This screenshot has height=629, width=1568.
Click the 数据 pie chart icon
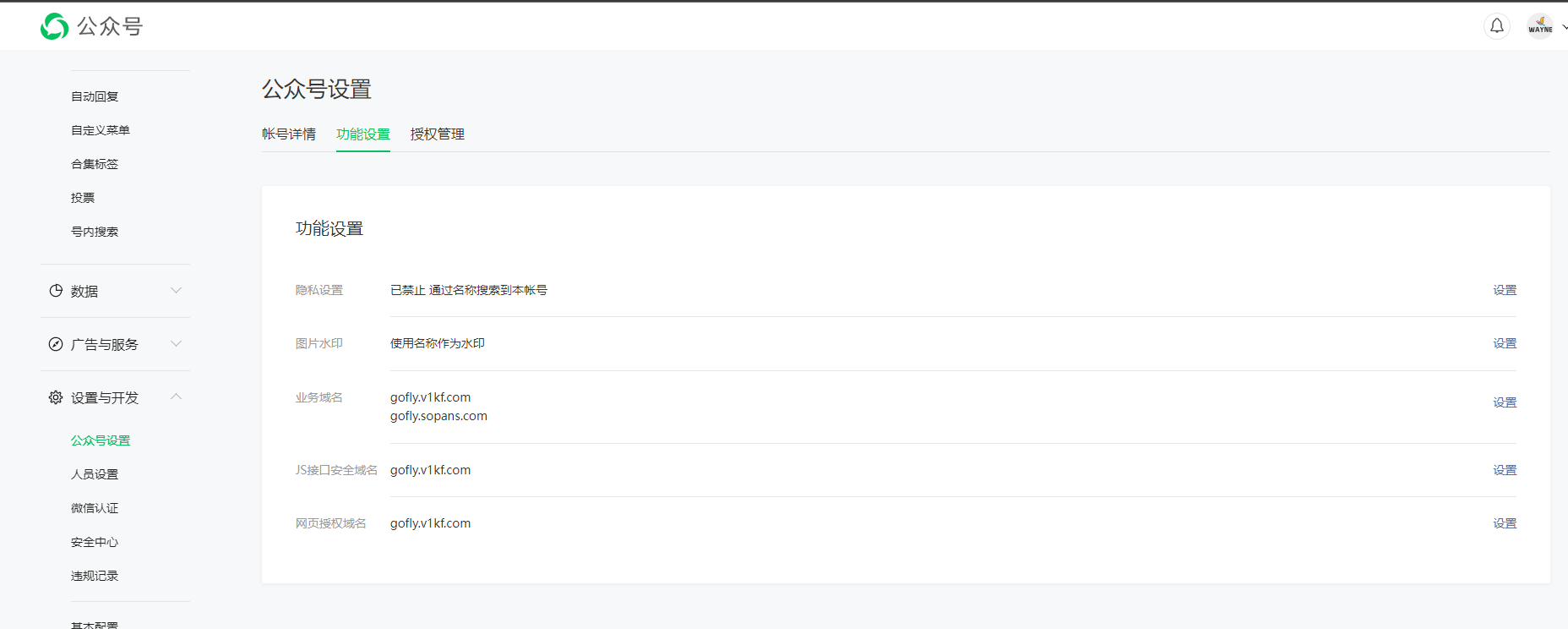[56, 291]
